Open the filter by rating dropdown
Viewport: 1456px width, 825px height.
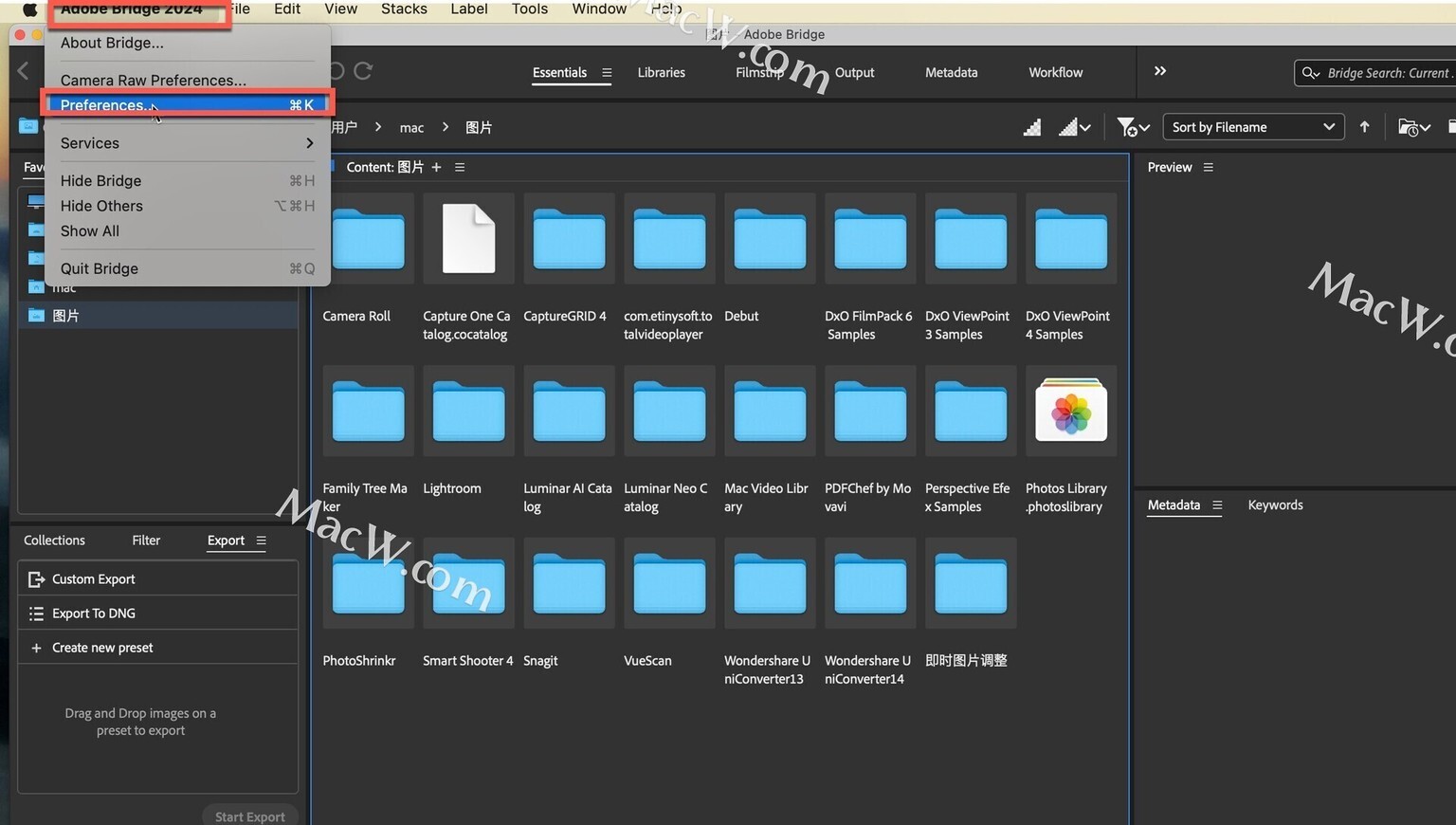(x=1133, y=127)
